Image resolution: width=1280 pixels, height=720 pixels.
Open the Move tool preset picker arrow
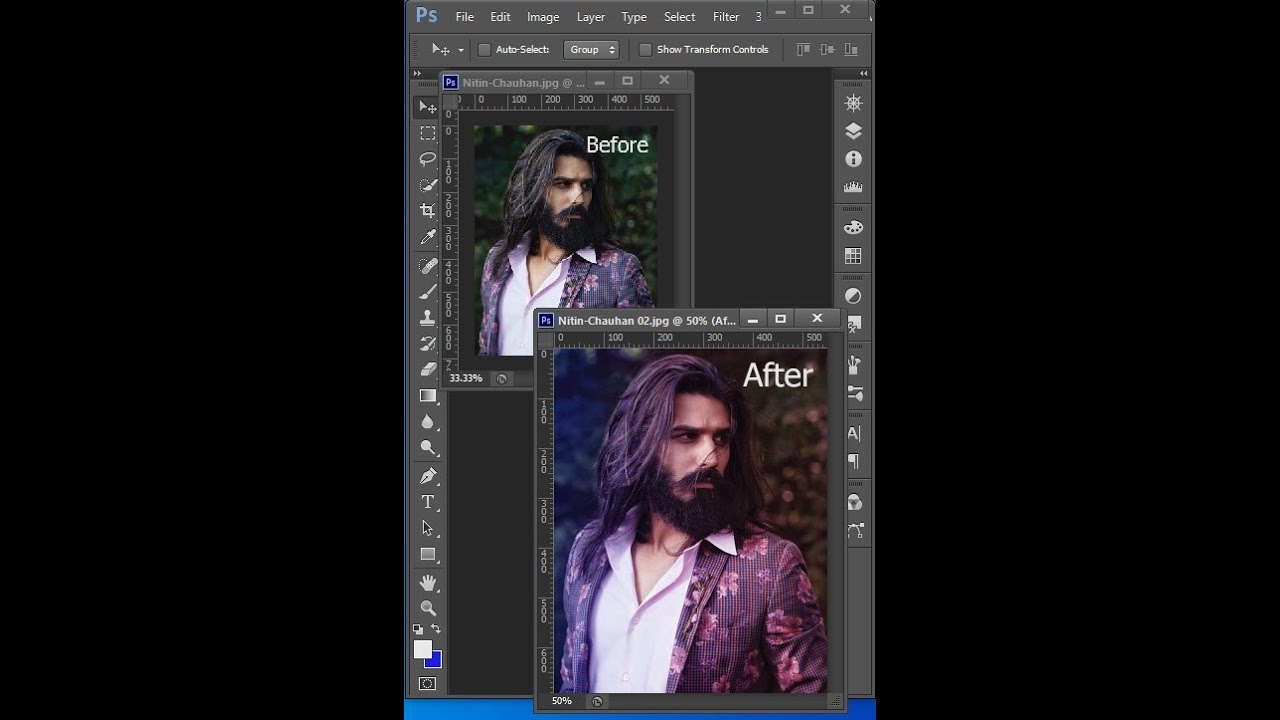(461, 50)
